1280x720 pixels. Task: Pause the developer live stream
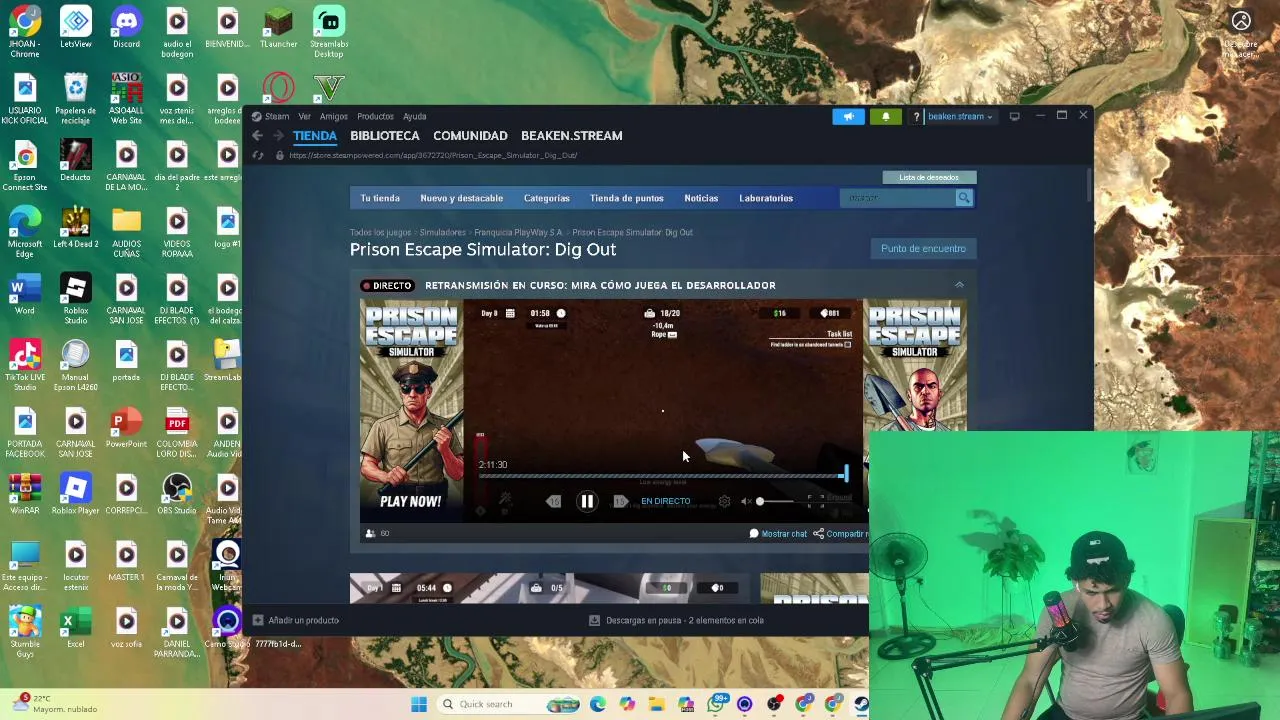587,502
